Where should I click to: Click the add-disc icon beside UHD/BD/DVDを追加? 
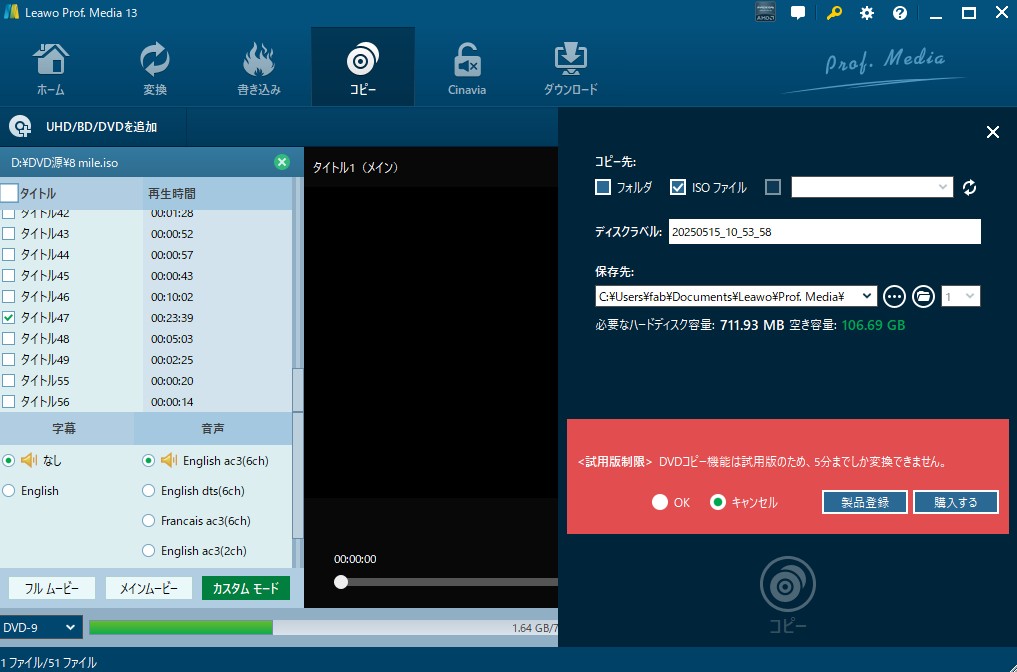tap(20, 126)
